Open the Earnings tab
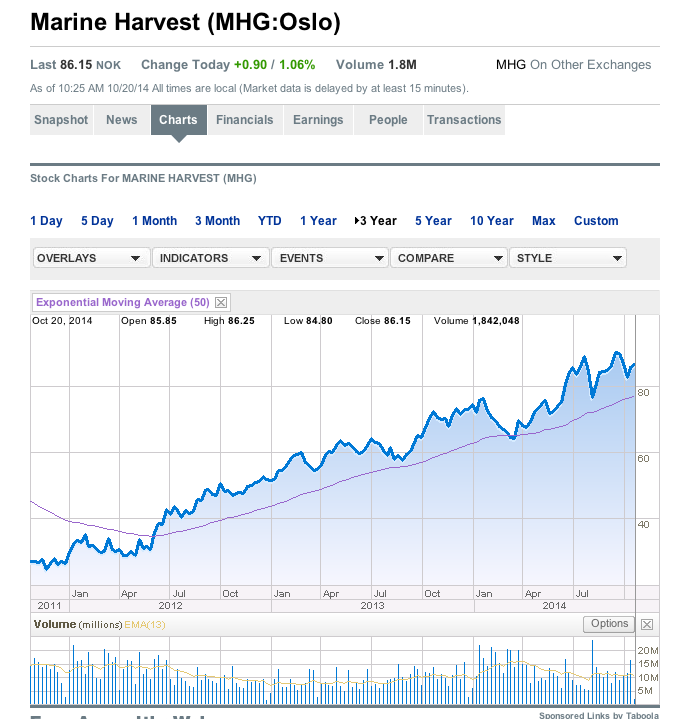 pos(318,120)
